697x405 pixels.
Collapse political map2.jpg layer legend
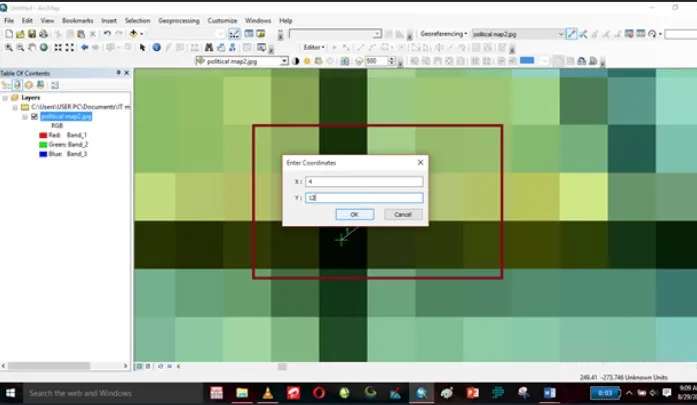coord(25,117)
